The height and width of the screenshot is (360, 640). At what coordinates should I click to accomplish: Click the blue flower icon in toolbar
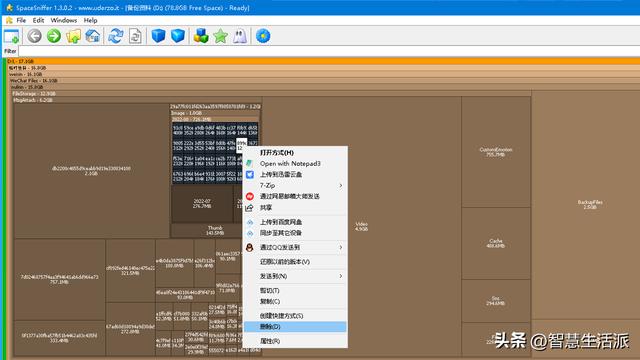(263, 36)
